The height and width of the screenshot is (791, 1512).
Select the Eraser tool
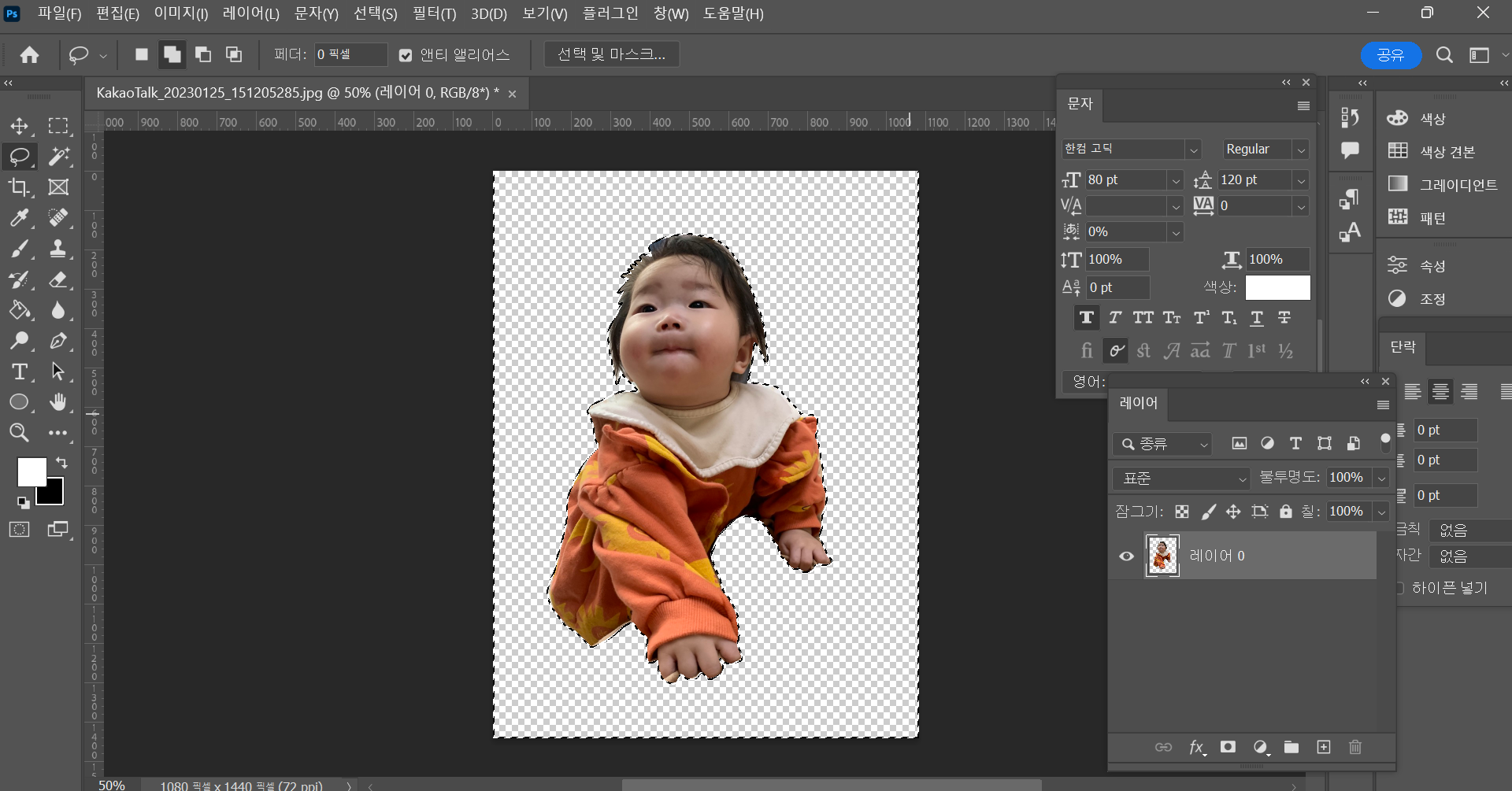click(58, 279)
